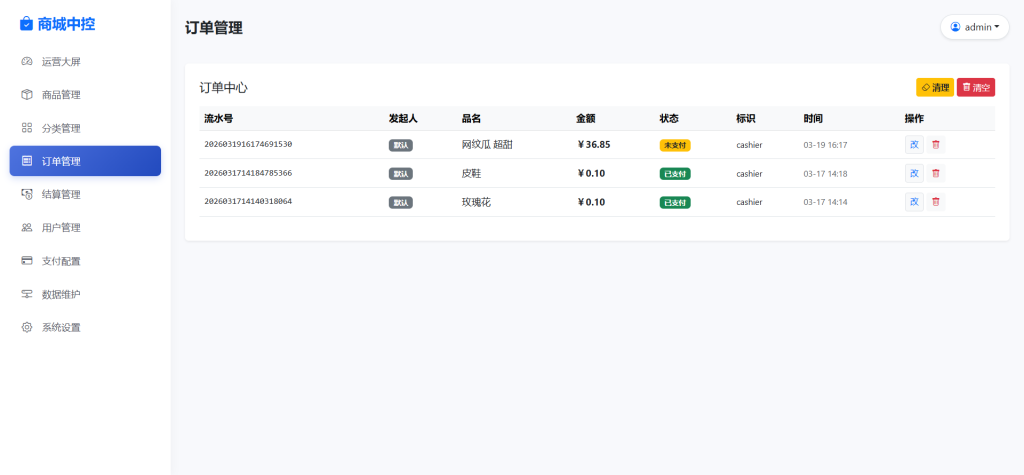Click the 标识 column header
This screenshot has width=1024, height=475.
click(x=746, y=118)
